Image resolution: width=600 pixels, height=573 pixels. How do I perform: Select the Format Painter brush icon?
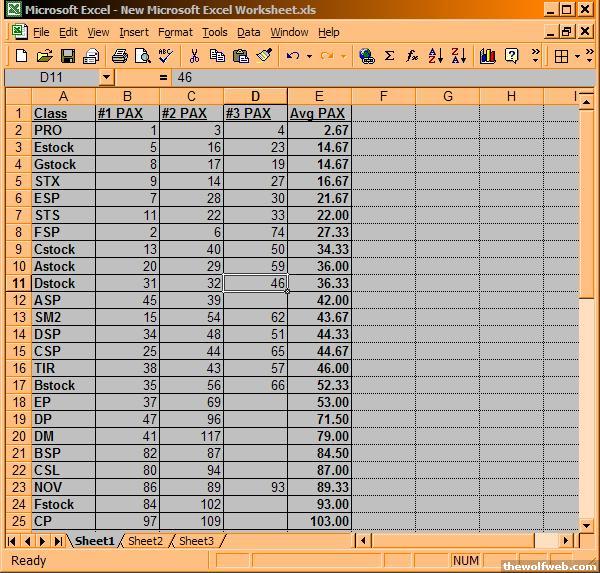260,56
